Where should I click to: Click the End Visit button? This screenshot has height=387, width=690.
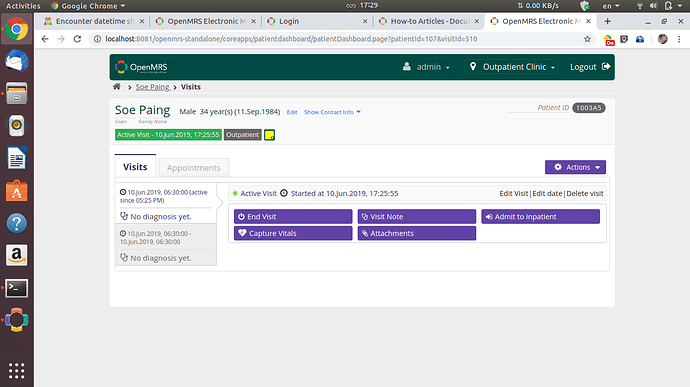click(x=293, y=217)
